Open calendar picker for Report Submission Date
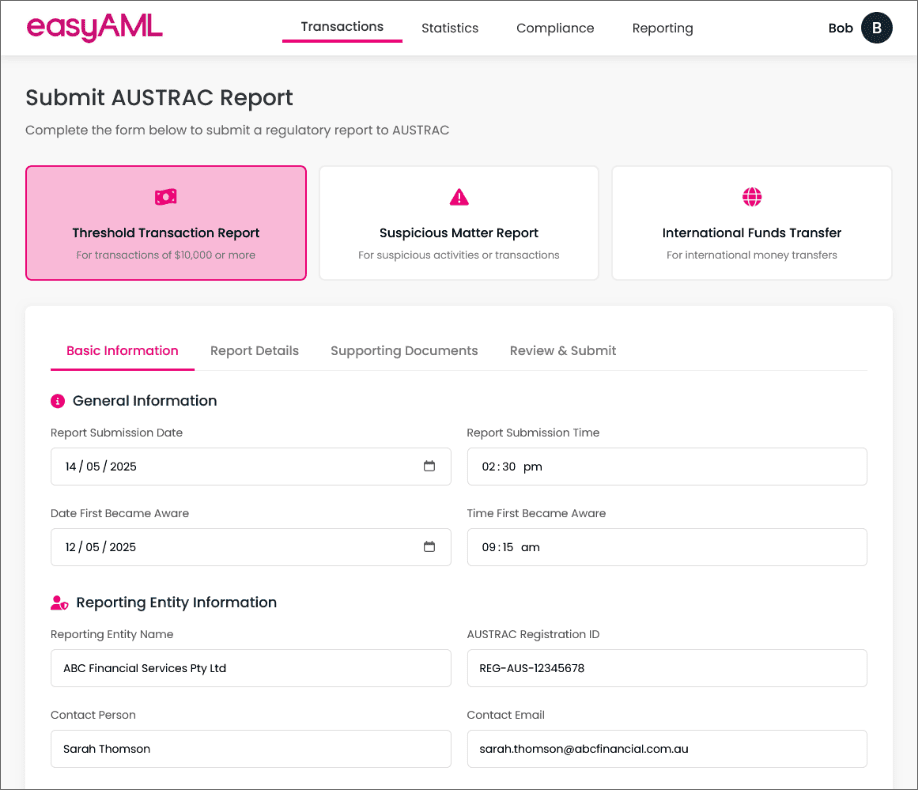The width and height of the screenshot is (918, 790). [429, 466]
